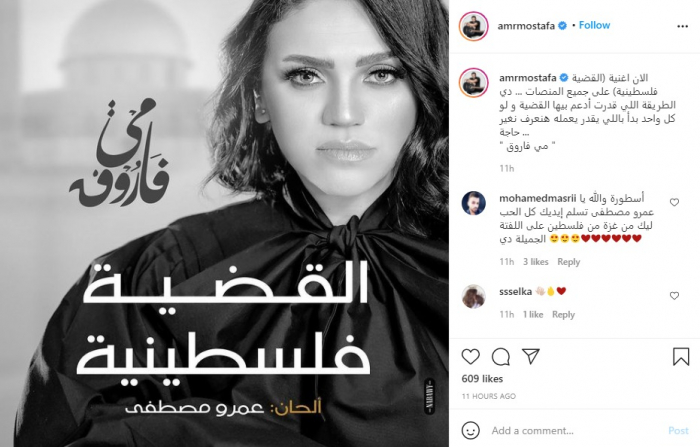View the 609 likes list
Image resolution: width=700 pixels, height=447 pixels.
point(482,379)
